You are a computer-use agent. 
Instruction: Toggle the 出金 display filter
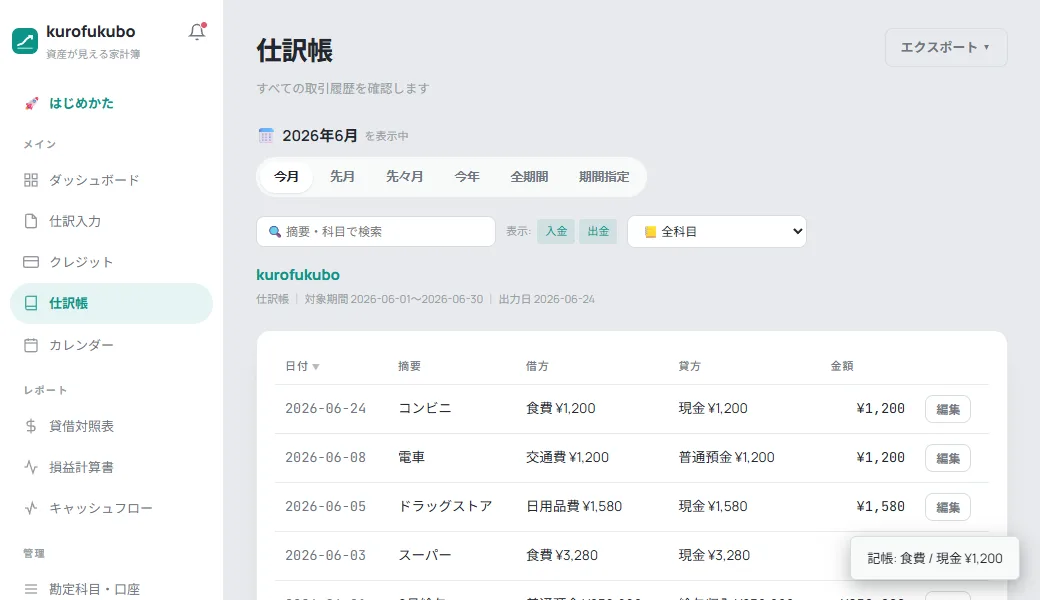click(x=598, y=231)
